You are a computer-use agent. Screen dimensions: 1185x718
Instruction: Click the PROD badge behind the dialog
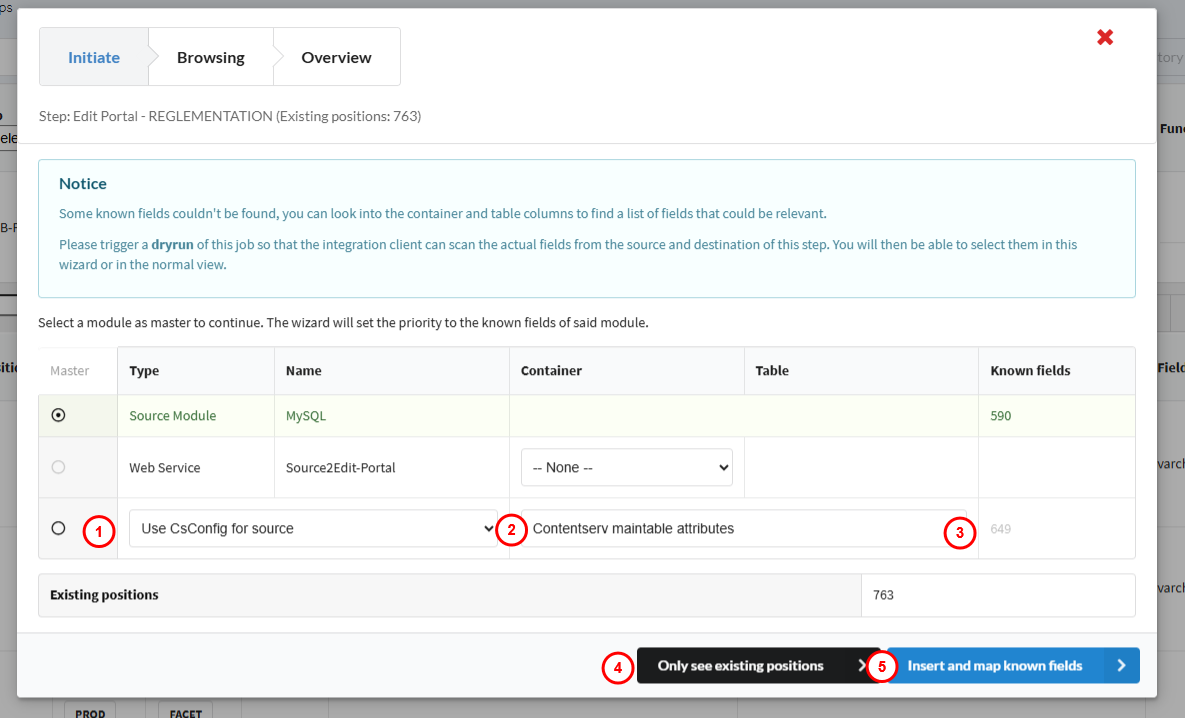(x=90, y=712)
